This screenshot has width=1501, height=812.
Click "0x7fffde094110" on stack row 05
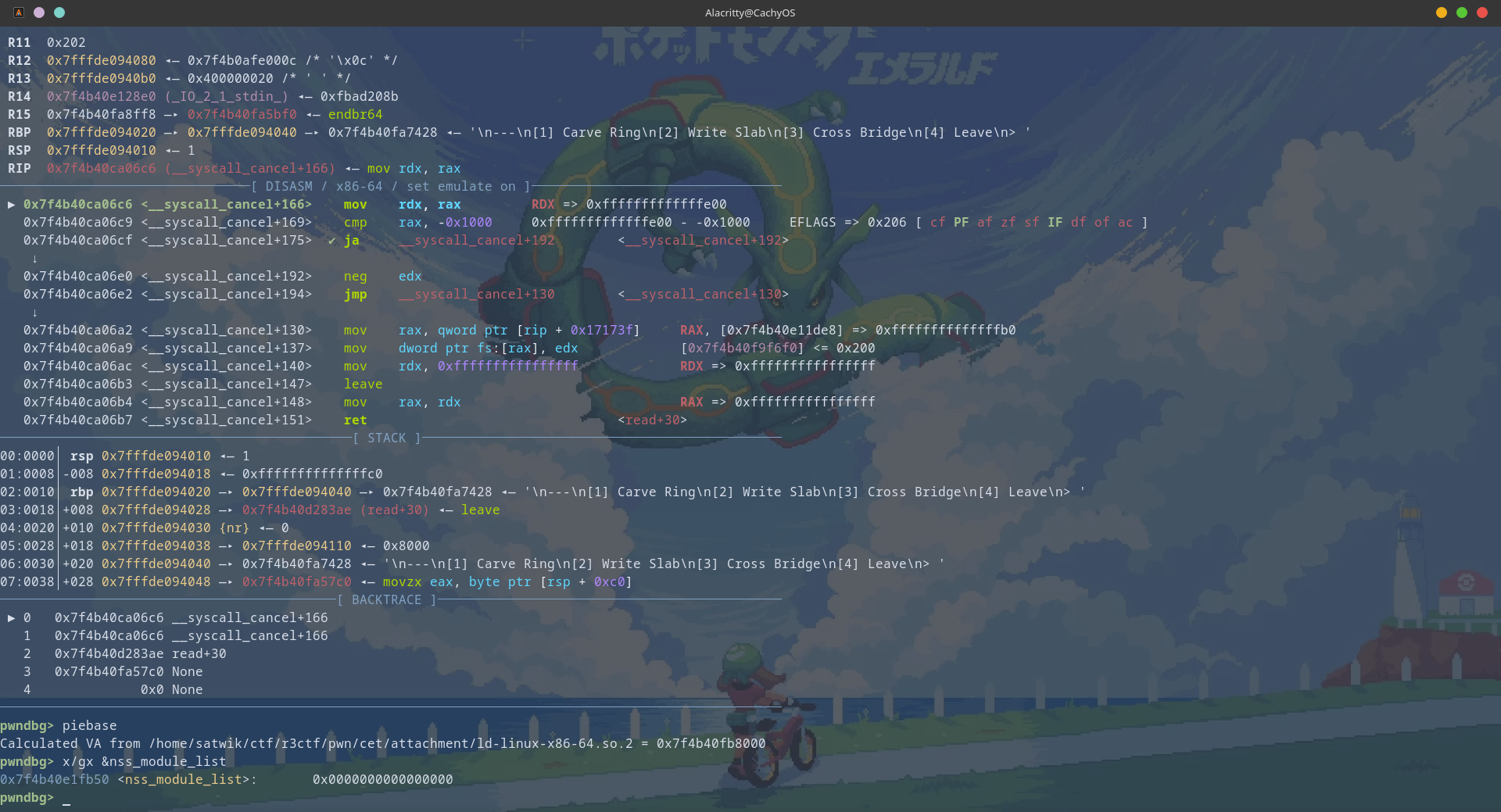click(297, 546)
